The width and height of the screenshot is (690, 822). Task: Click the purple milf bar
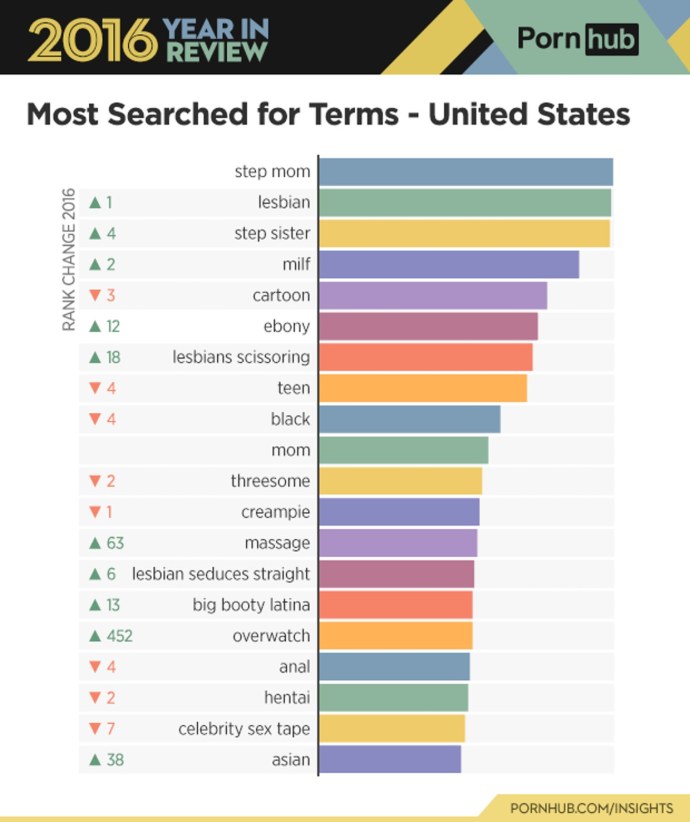click(x=449, y=264)
